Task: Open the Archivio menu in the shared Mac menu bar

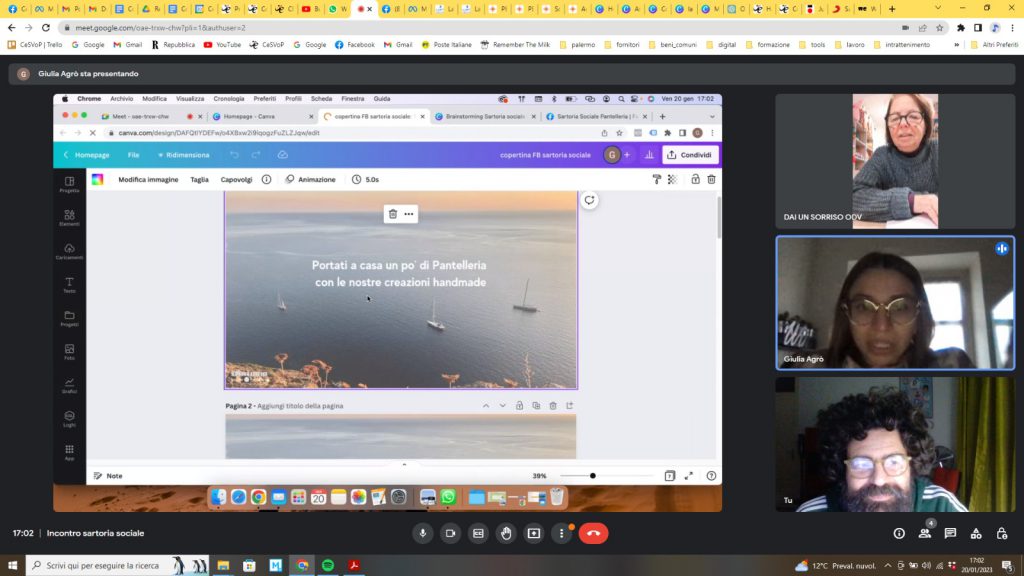Action: click(x=121, y=99)
